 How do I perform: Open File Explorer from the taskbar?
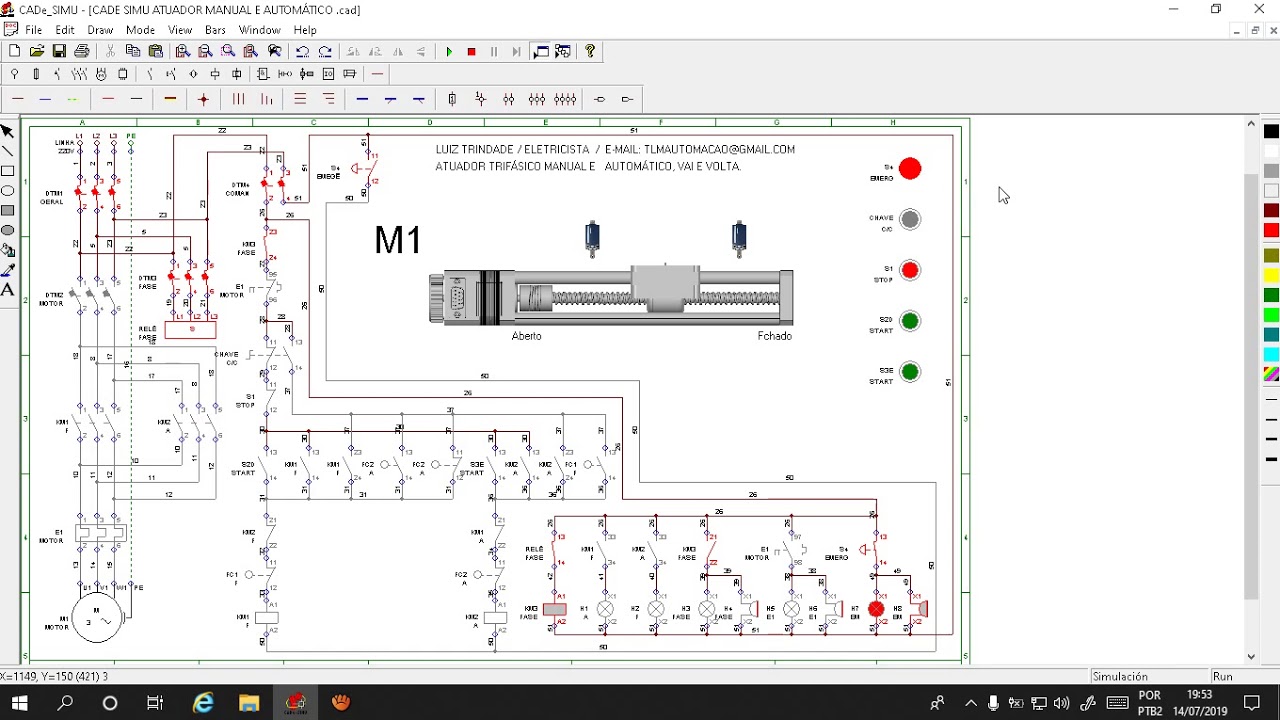coord(249,703)
